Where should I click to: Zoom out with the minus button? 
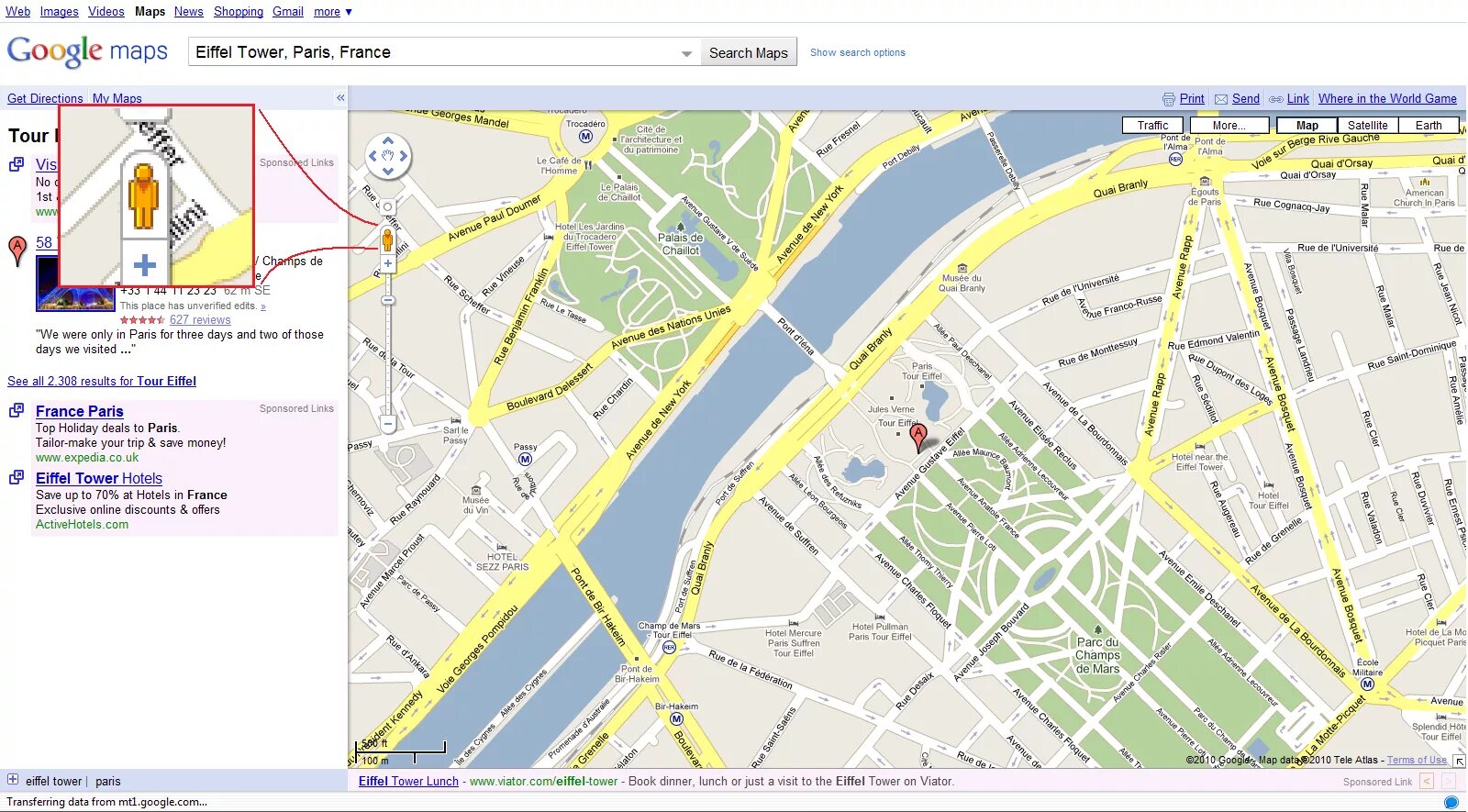tap(388, 424)
